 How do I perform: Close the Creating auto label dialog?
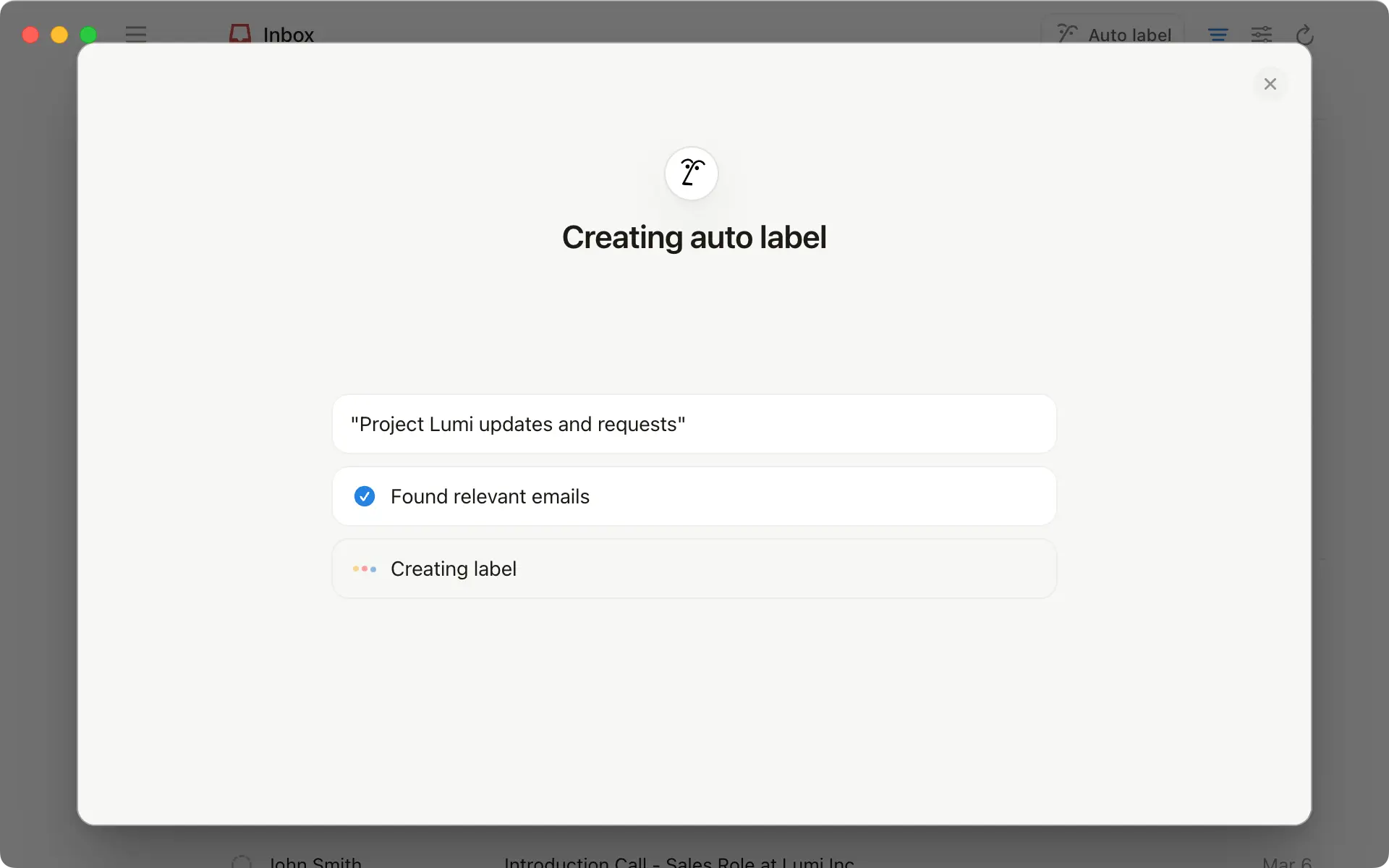point(1270,84)
